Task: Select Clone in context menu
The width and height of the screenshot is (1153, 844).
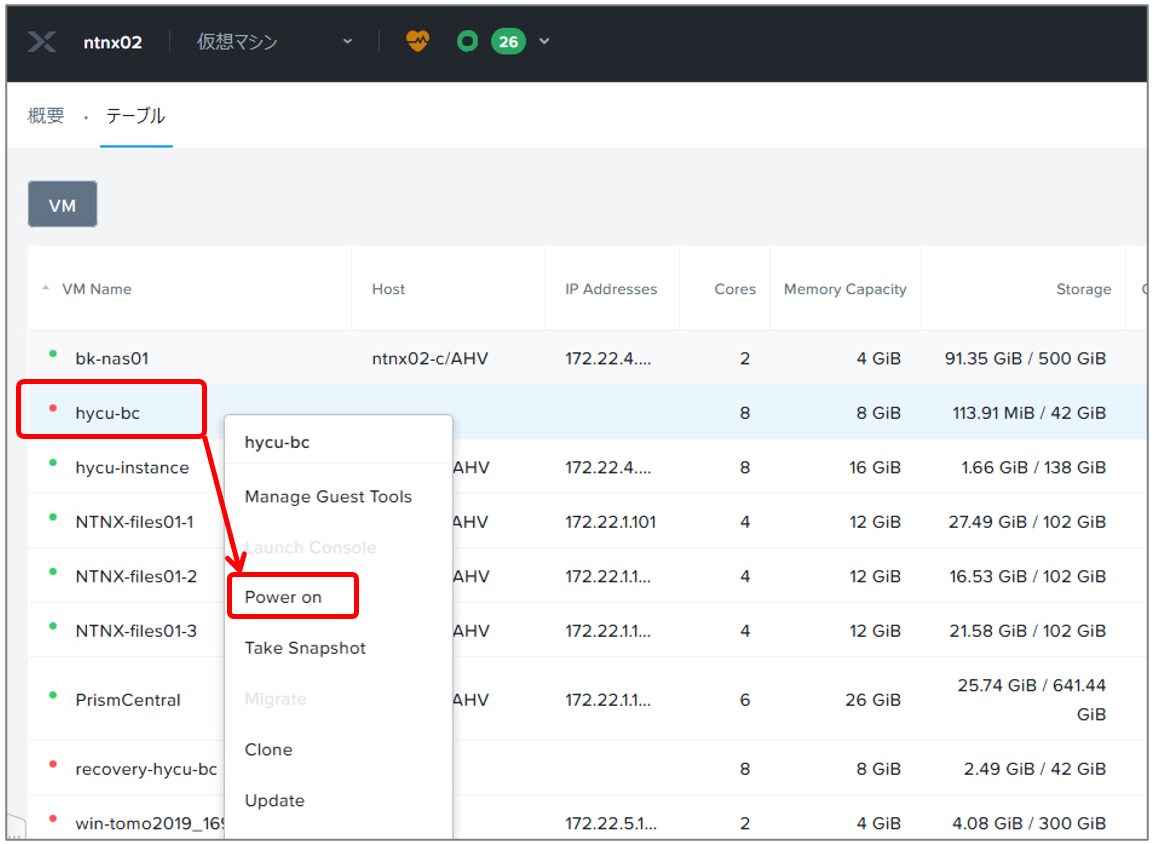Action: [x=268, y=750]
